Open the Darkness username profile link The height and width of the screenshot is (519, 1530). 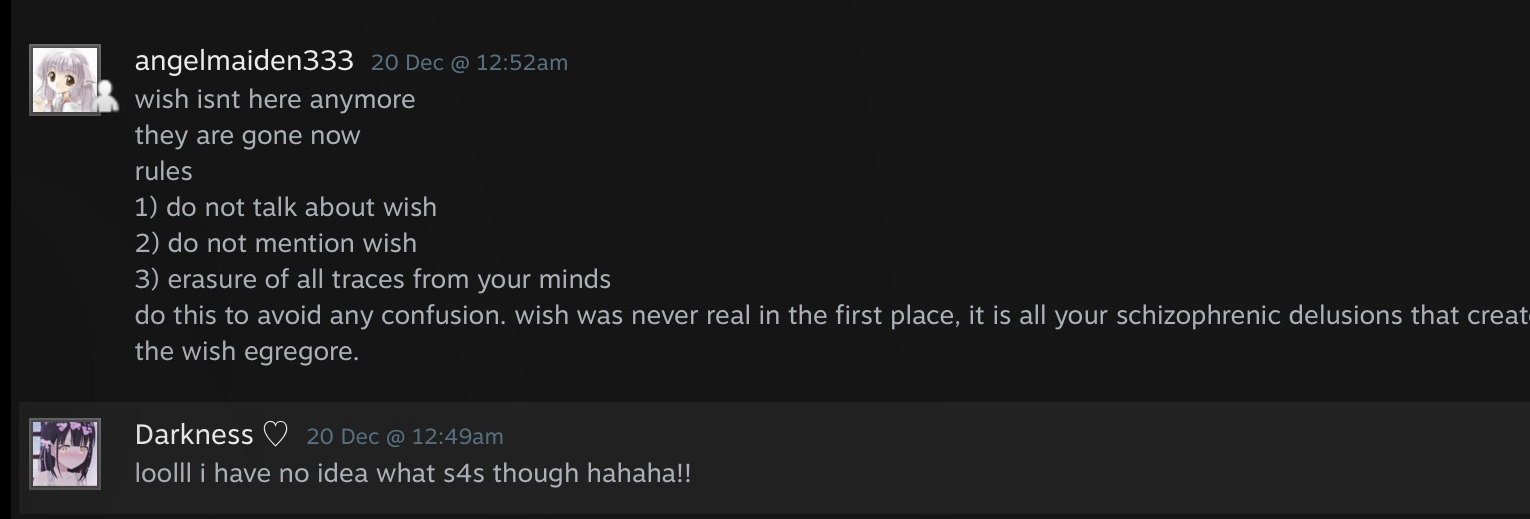coord(194,435)
